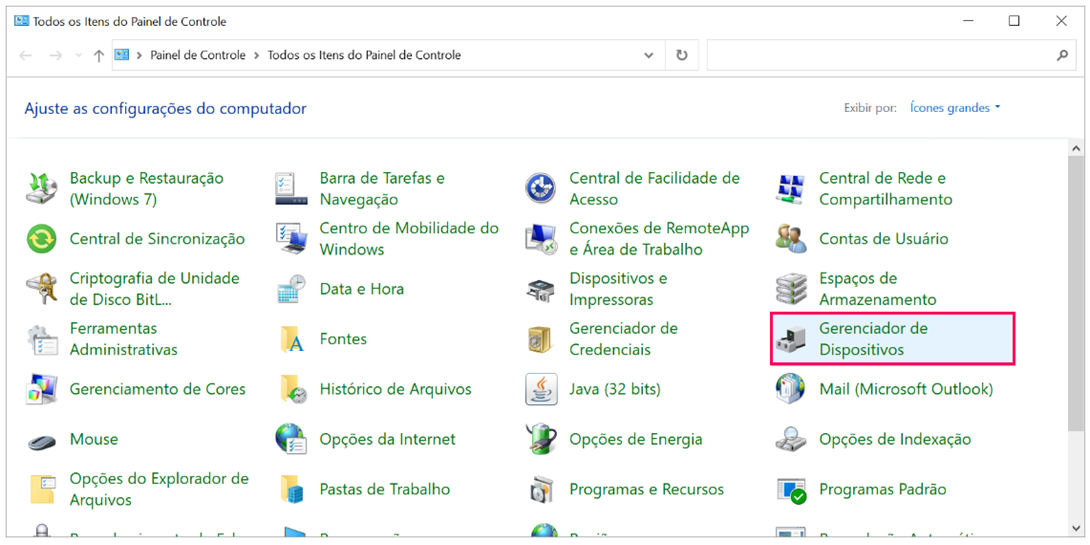The width and height of the screenshot is (1090, 545).
Task: Click the search magnifier icon
Action: (x=1062, y=56)
